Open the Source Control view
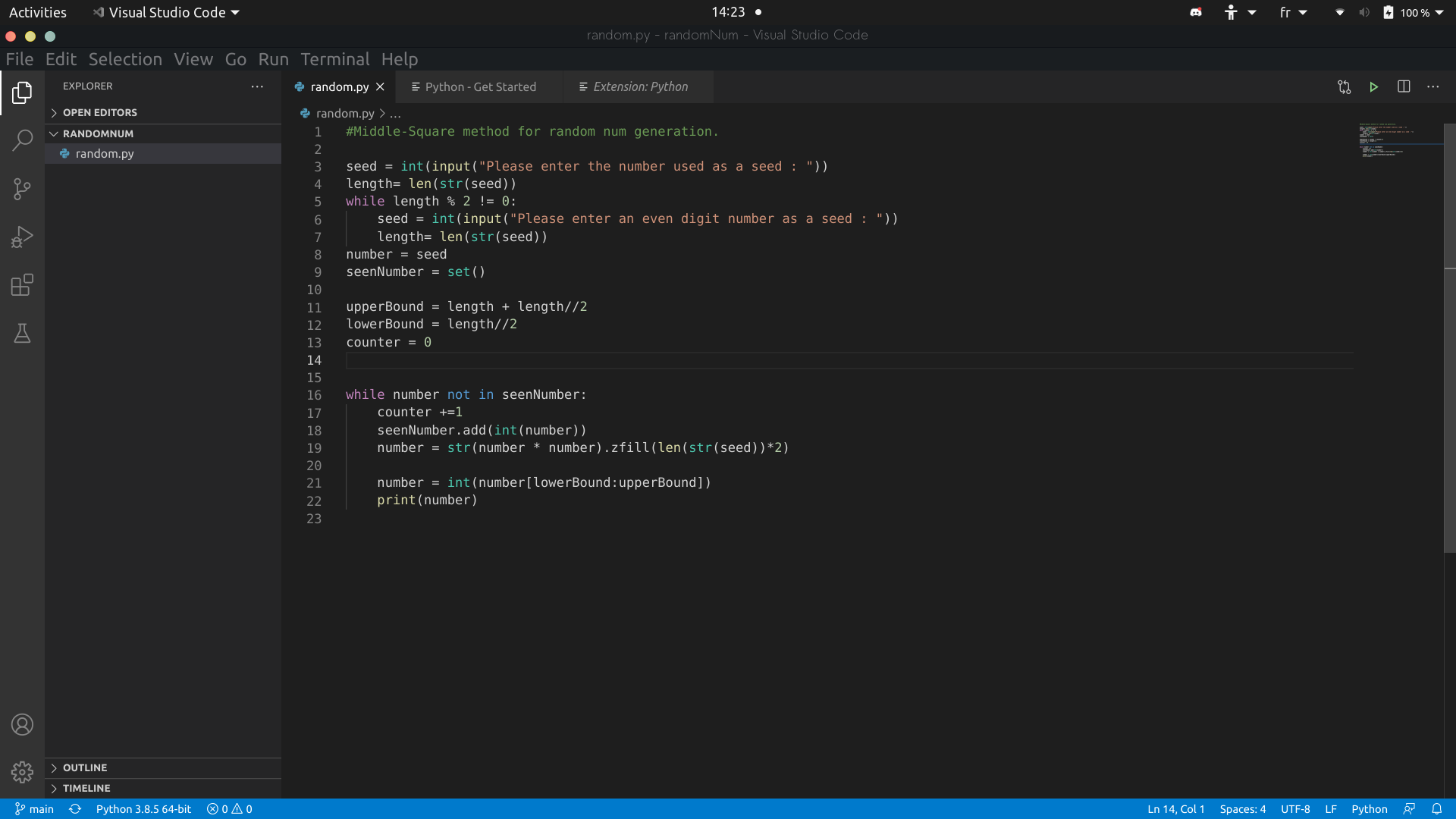This screenshot has height=819, width=1456. click(22, 189)
